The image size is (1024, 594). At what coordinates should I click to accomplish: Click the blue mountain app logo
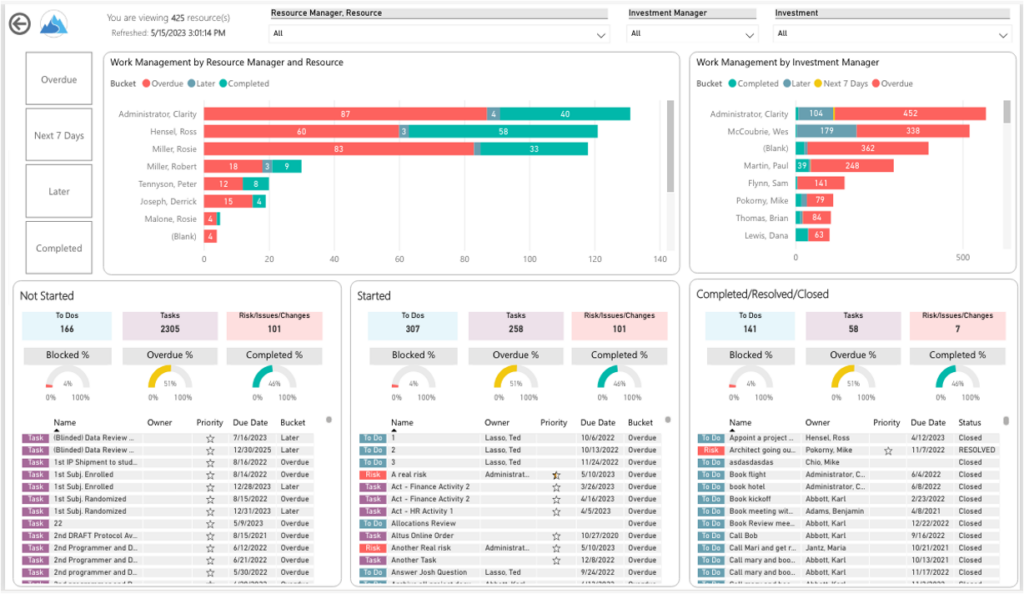click(x=52, y=23)
